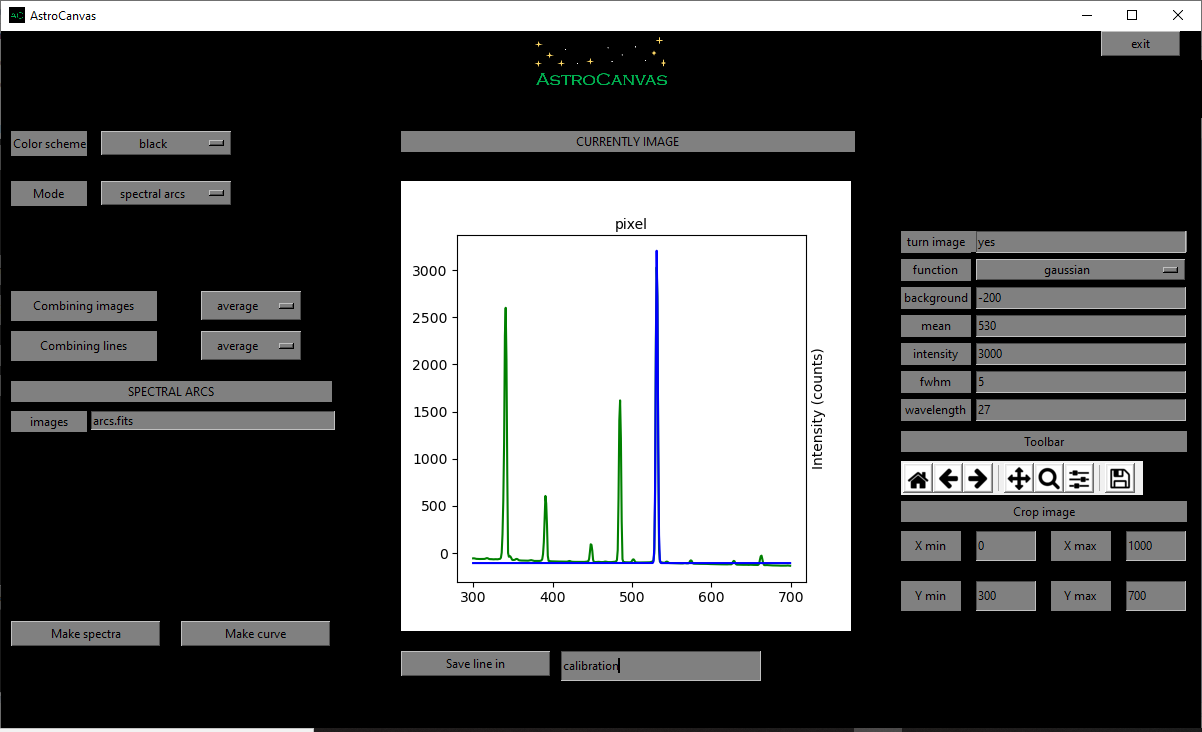Click the wavelength field containing 27

tap(1081, 409)
